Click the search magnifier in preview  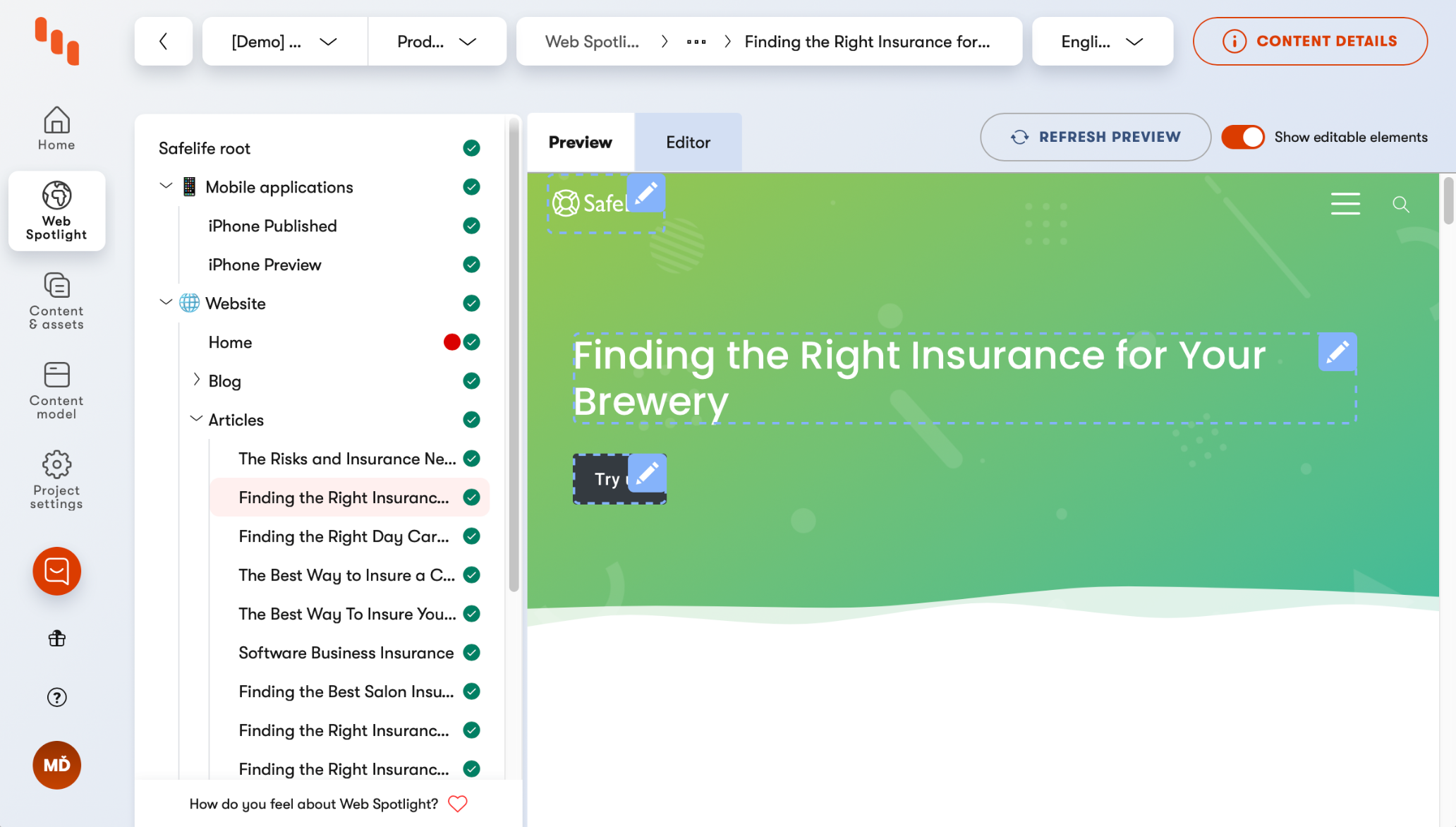point(1400,205)
